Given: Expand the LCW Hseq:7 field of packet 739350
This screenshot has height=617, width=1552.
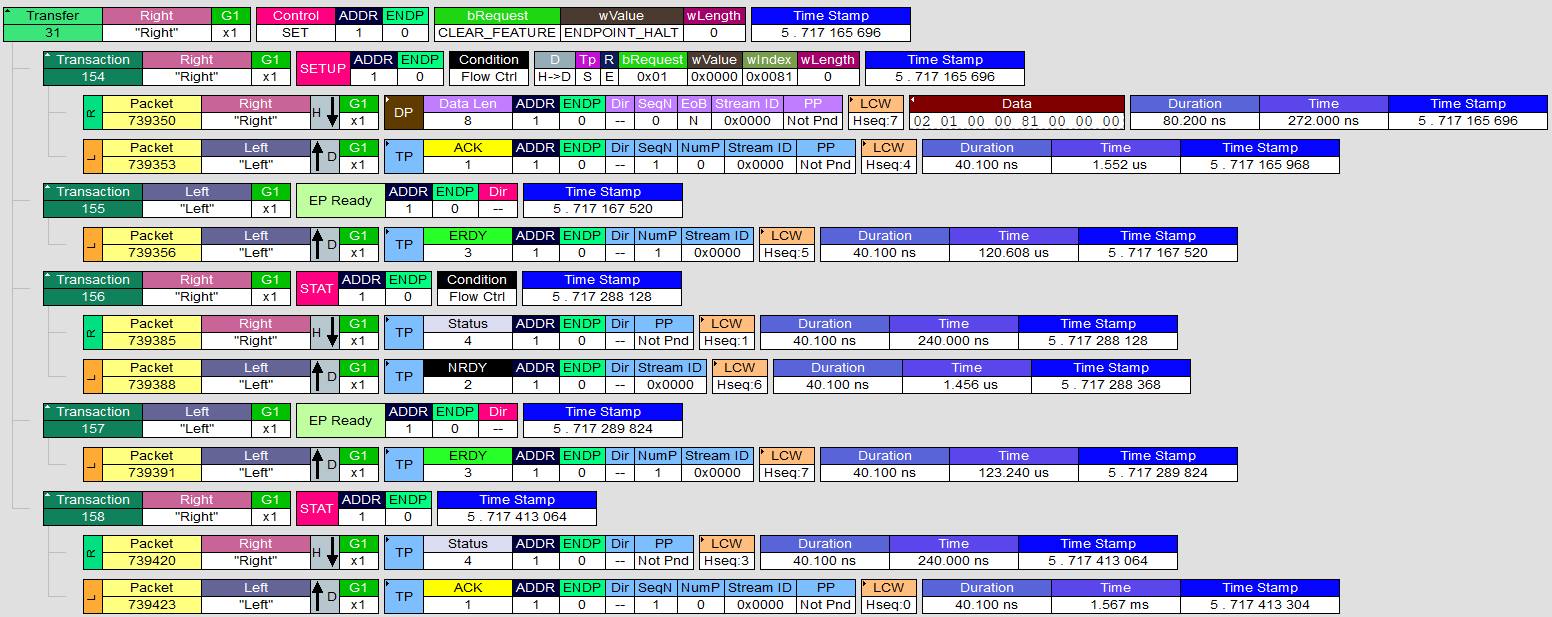Looking at the screenshot, I should pos(853,100).
